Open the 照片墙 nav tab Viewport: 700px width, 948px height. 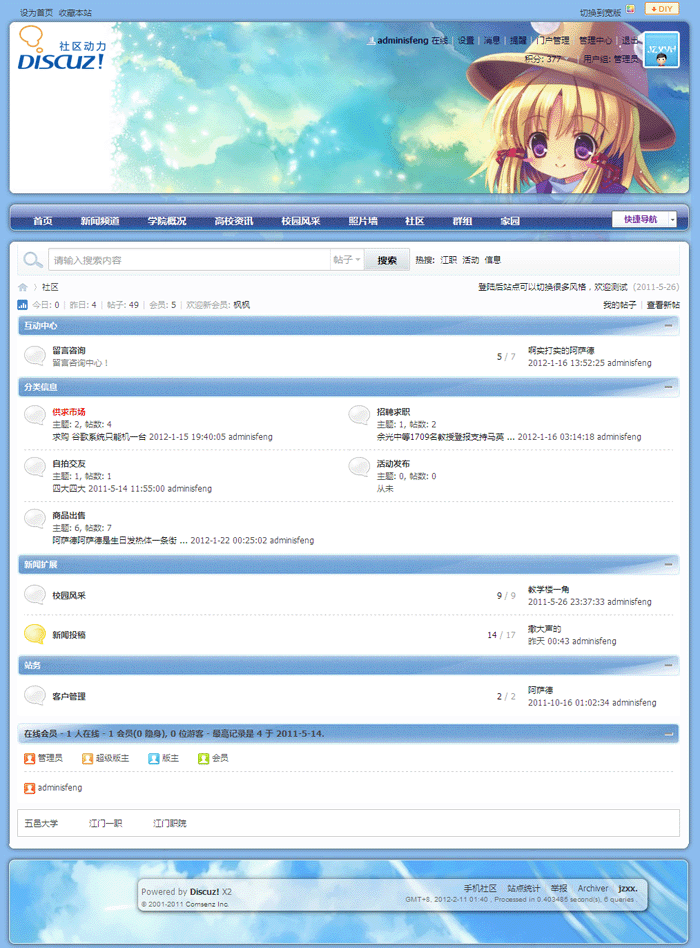click(363, 221)
